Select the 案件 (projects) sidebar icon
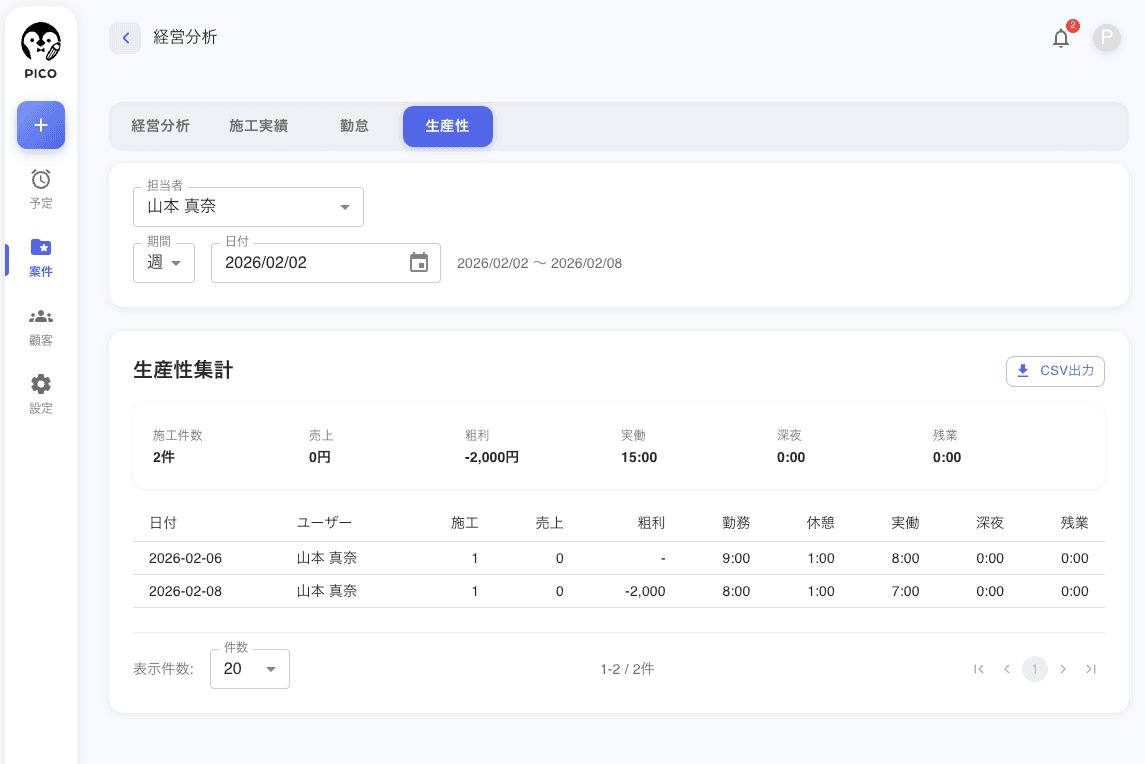 point(41,257)
